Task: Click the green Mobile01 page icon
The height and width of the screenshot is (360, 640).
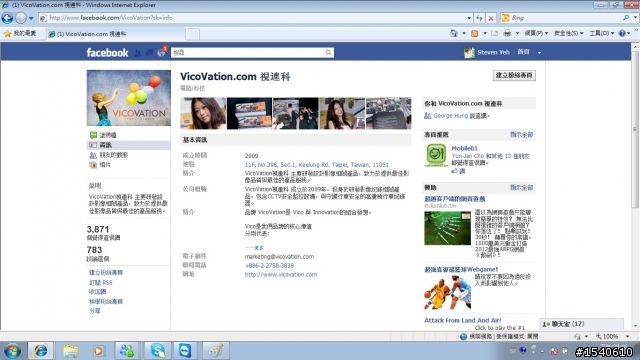Action: (x=436, y=155)
